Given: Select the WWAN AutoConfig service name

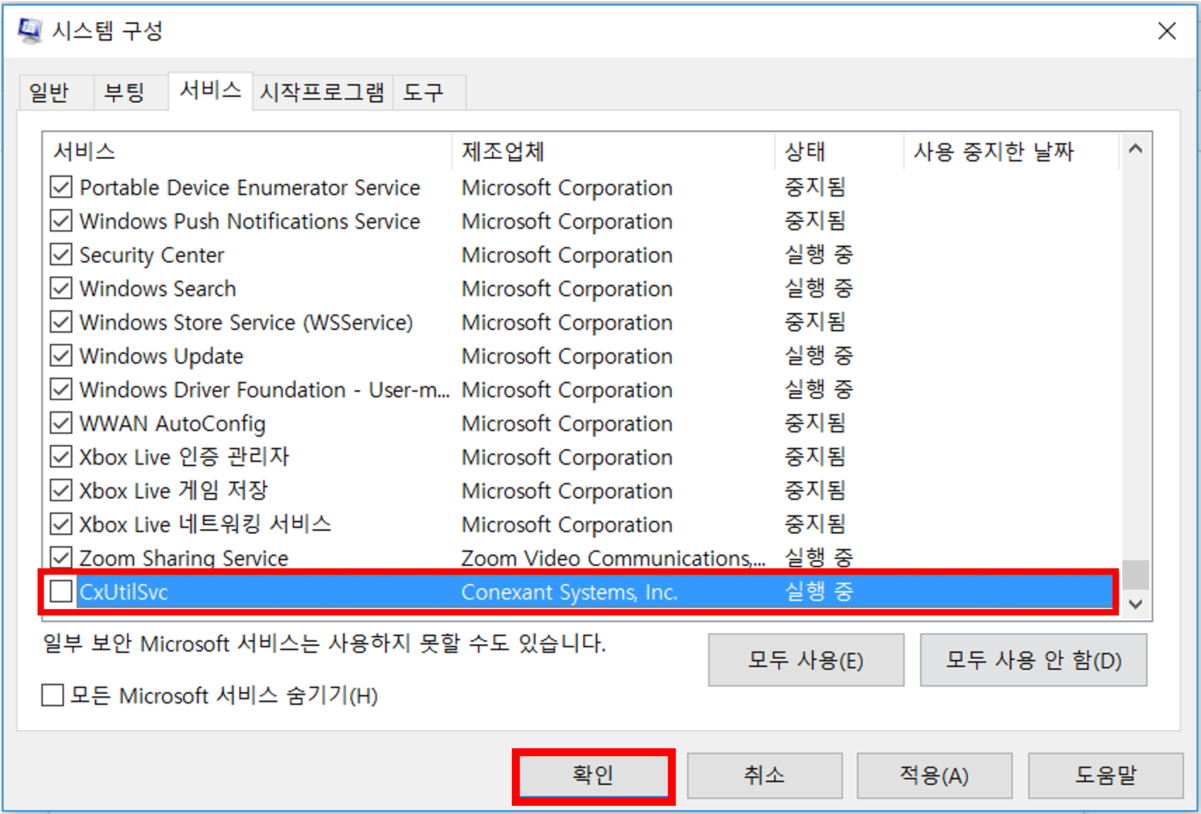Looking at the screenshot, I should (x=172, y=424).
